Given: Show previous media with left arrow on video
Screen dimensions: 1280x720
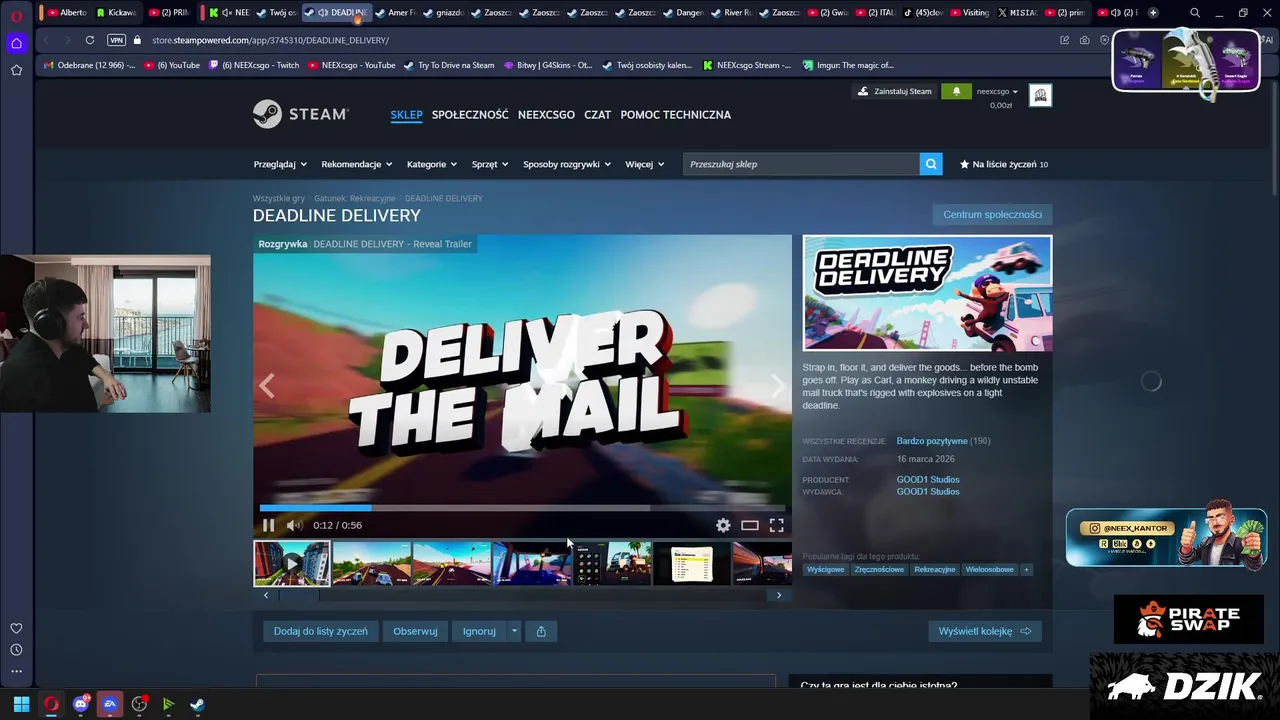Looking at the screenshot, I should [x=266, y=386].
